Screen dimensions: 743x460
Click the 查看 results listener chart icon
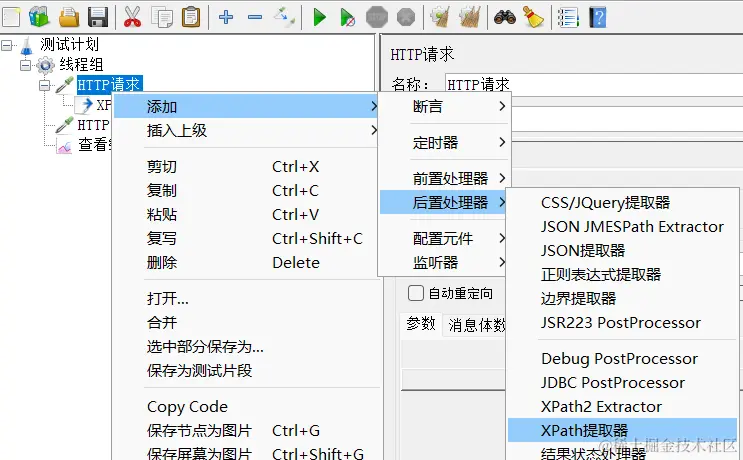click(64, 146)
